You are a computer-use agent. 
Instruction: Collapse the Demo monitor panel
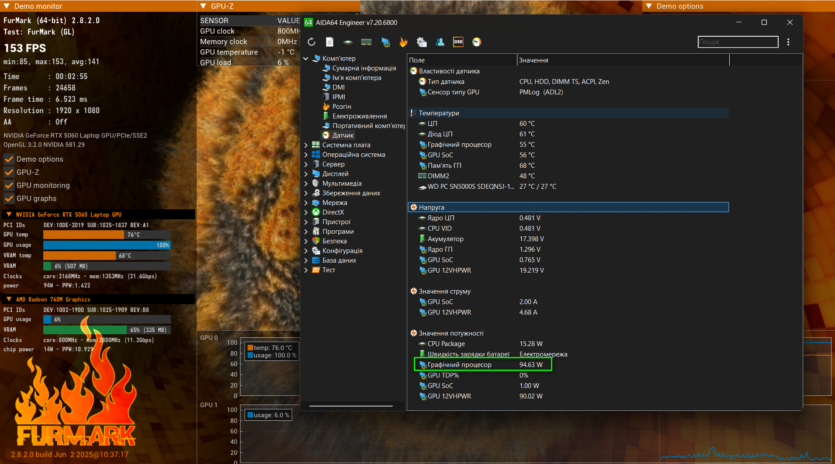6,6
